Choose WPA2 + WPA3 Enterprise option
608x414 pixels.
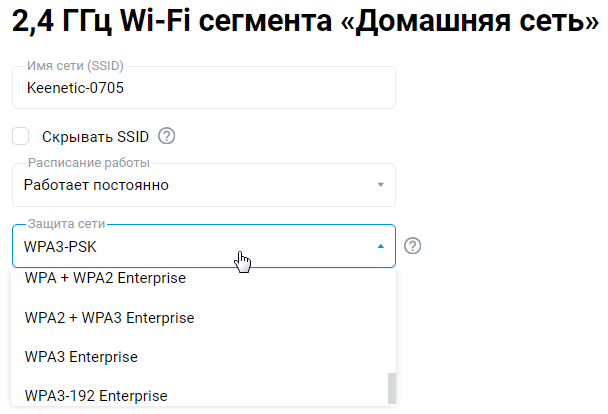coord(109,318)
